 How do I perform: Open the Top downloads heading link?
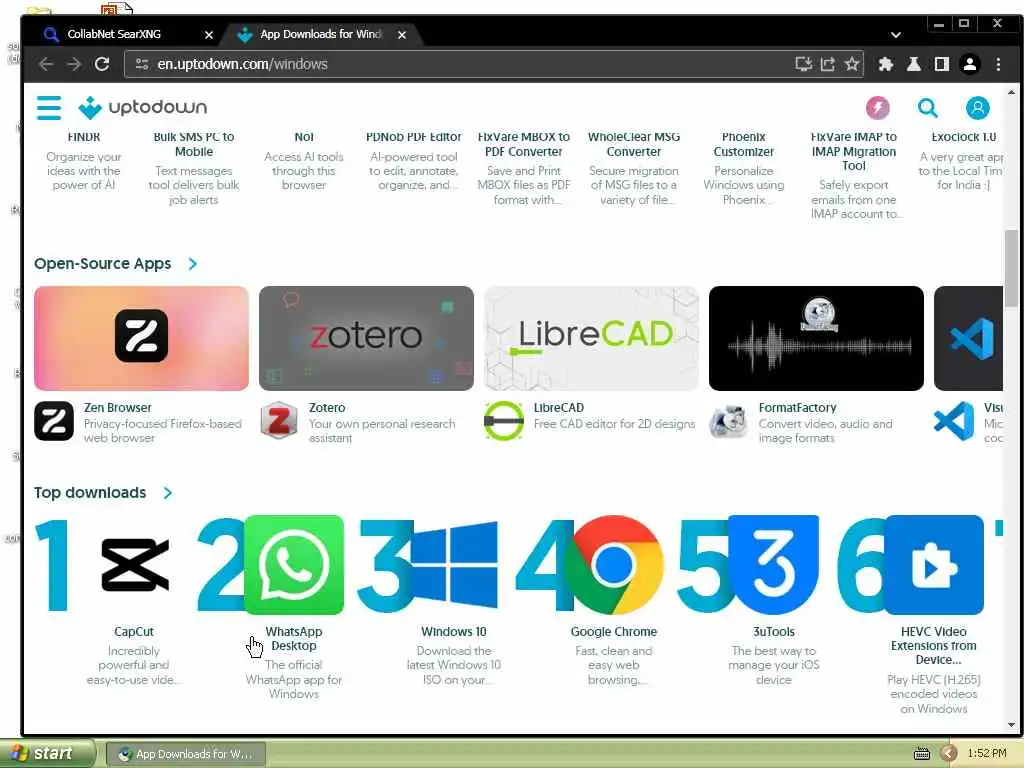point(90,493)
